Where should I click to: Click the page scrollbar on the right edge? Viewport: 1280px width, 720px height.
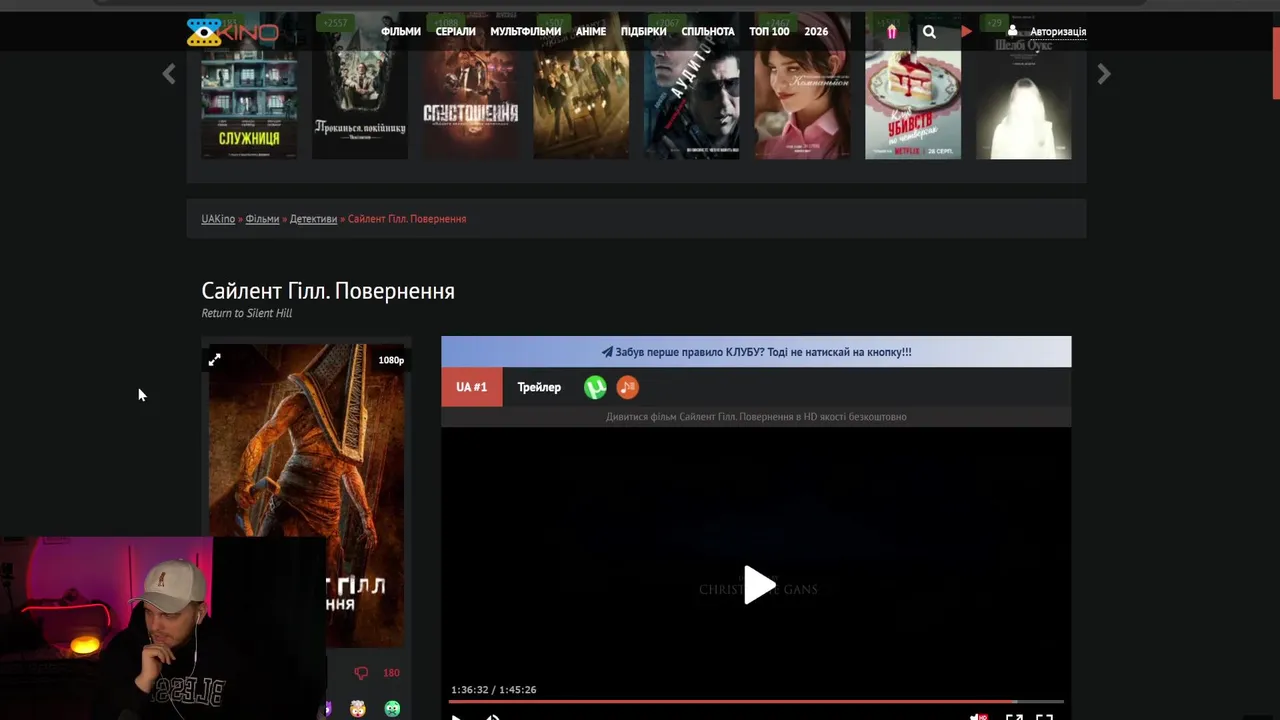click(x=1275, y=64)
